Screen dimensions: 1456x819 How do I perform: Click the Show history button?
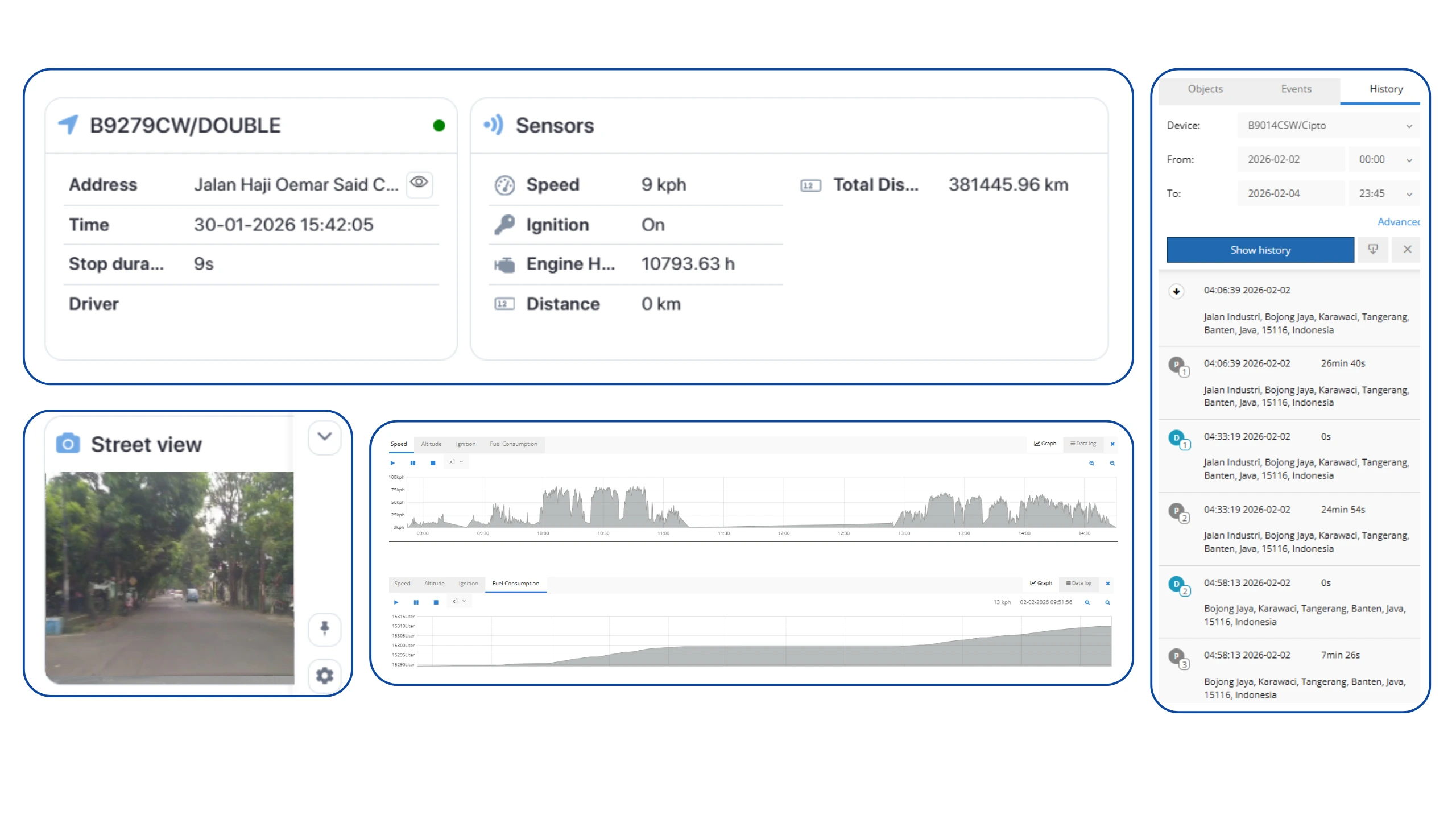[1260, 250]
